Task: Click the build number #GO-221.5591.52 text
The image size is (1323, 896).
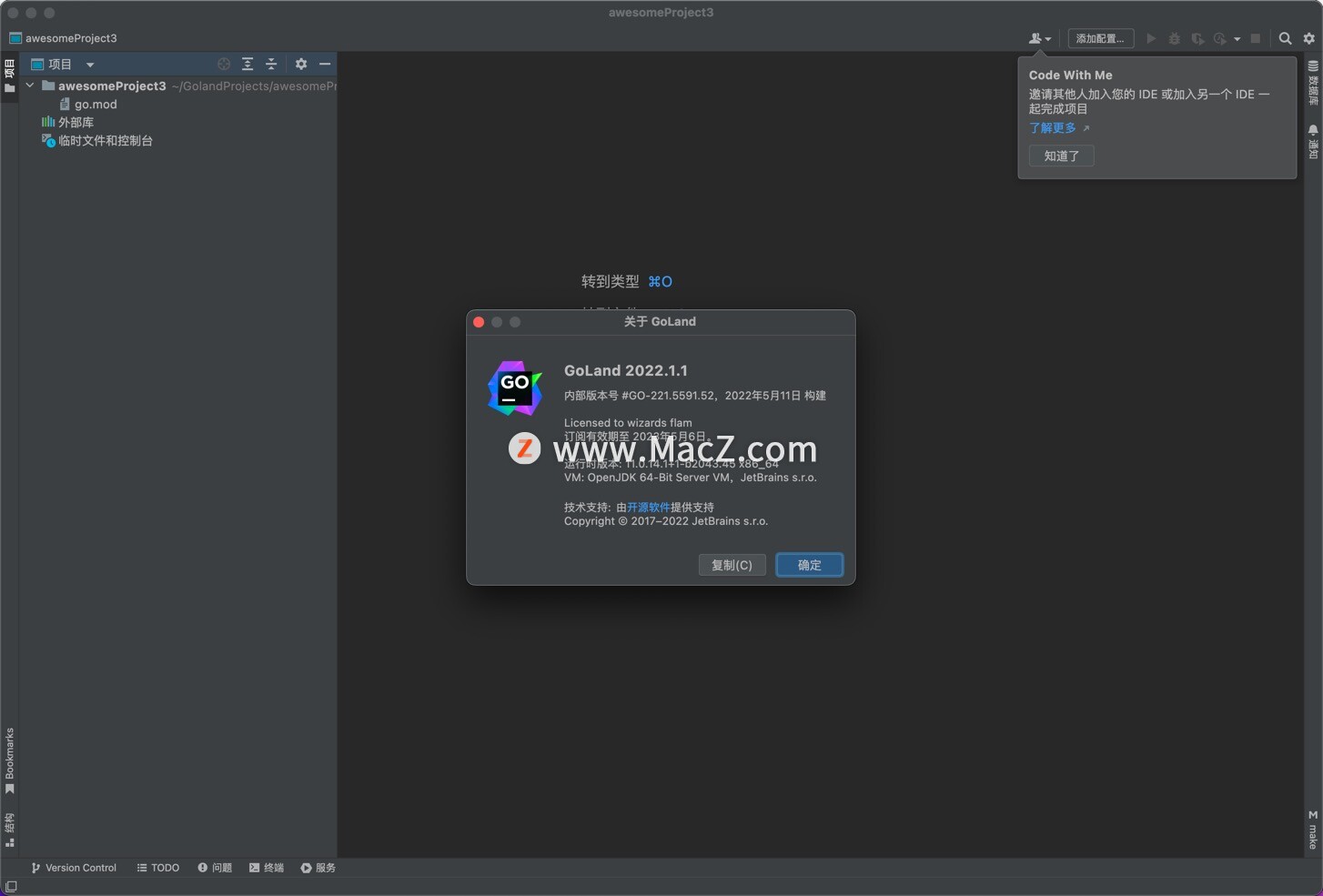Action: [668, 396]
